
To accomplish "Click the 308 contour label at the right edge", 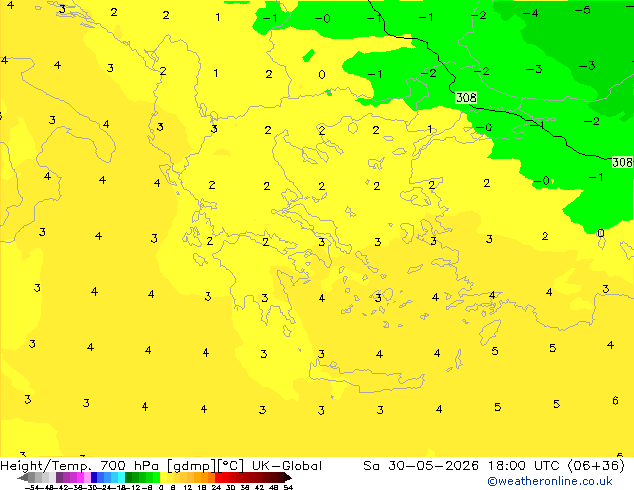I will point(623,163).
